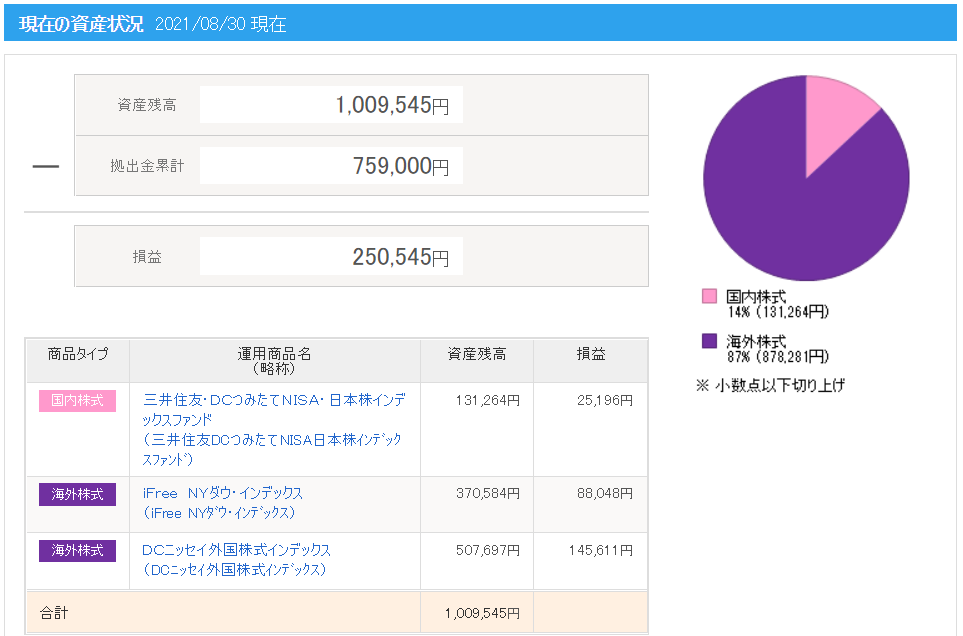
Task: Click the 損益 value showing 250,545円
Action: pyautogui.click(x=332, y=255)
